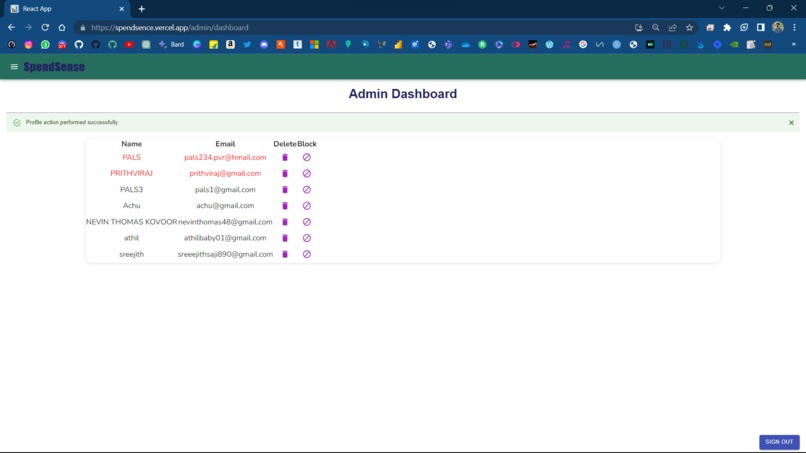This screenshot has width=806, height=453.
Task: Open the Twitter bookmark
Action: (247, 45)
